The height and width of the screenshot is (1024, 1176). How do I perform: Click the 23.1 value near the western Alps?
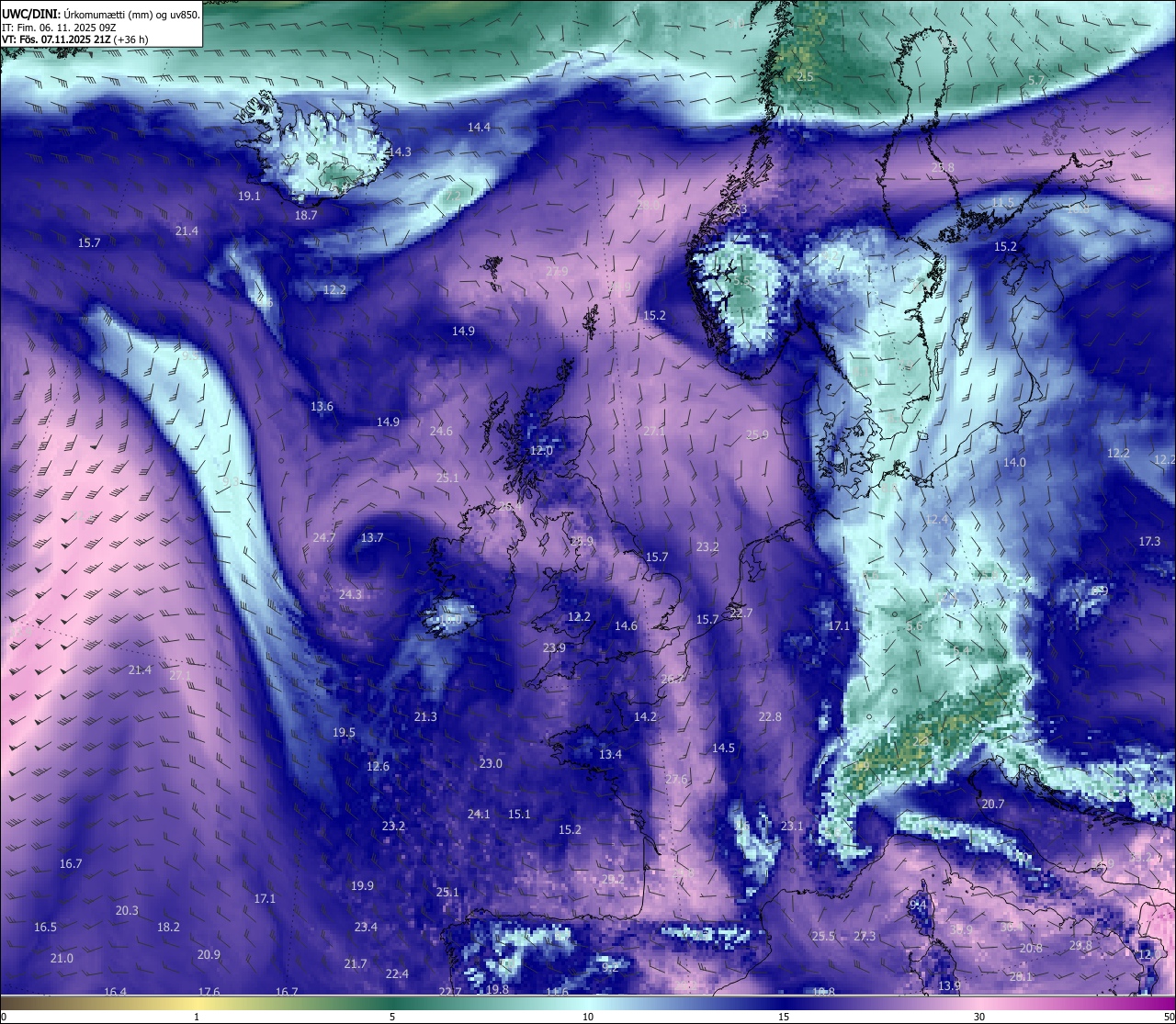(792, 826)
